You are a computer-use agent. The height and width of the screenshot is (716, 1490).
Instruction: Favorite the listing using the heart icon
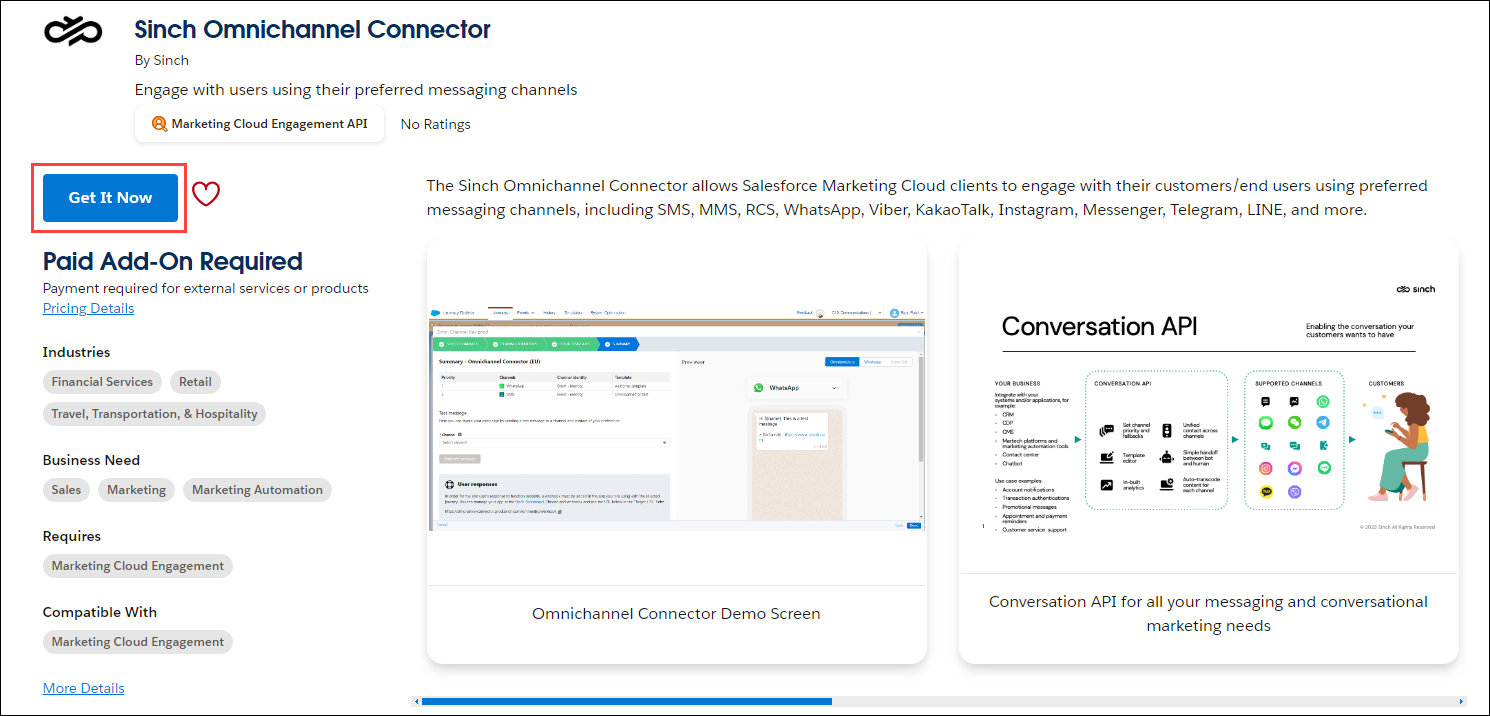(x=206, y=193)
